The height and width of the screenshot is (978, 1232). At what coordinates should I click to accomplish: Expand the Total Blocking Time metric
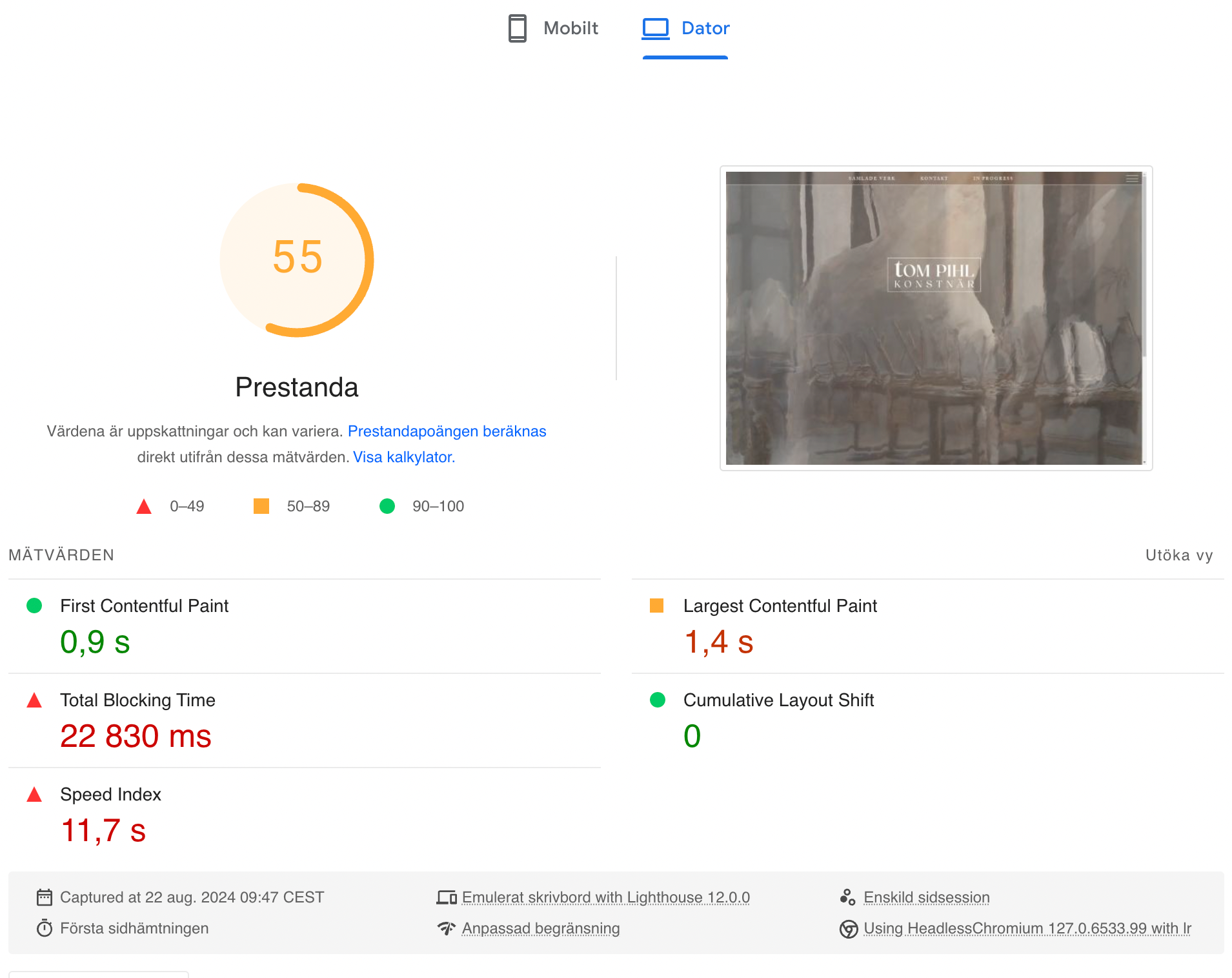pyautogui.click(x=137, y=700)
